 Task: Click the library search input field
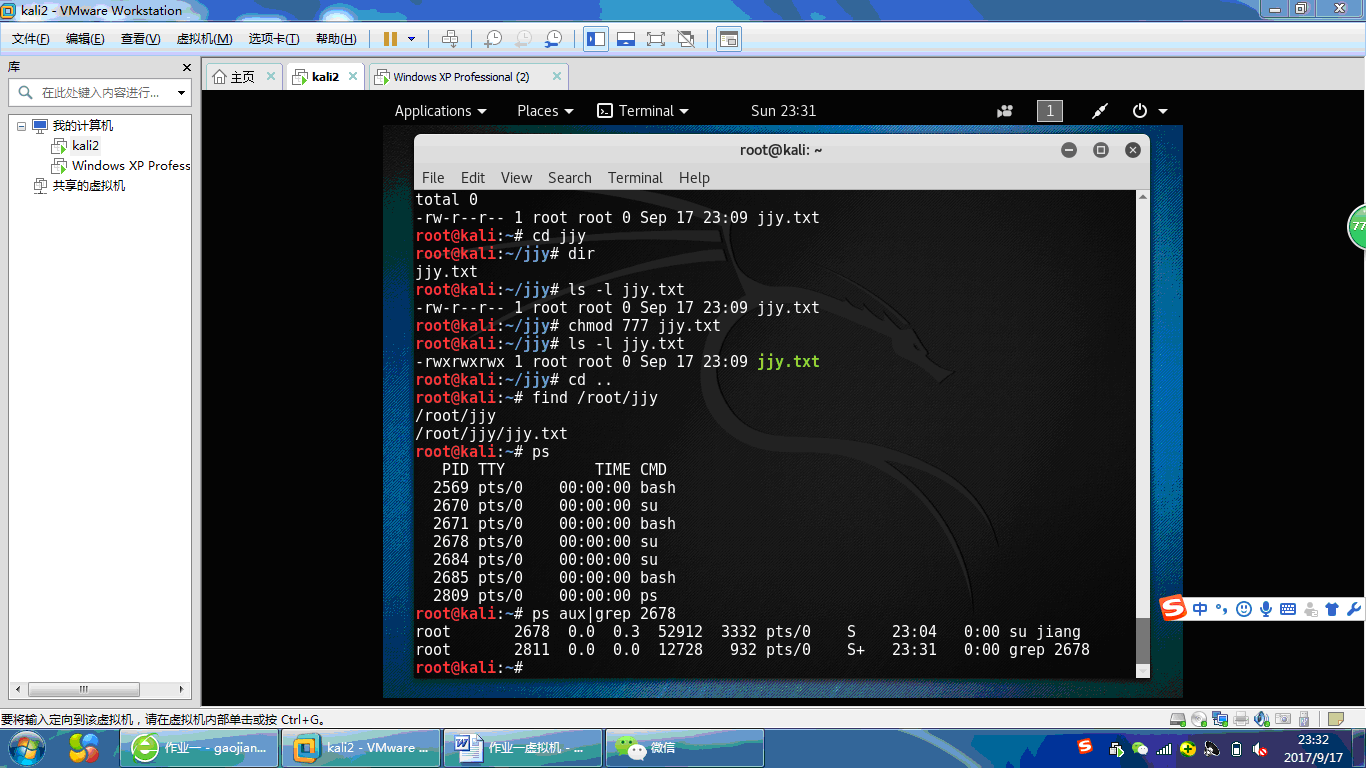point(100,93)
